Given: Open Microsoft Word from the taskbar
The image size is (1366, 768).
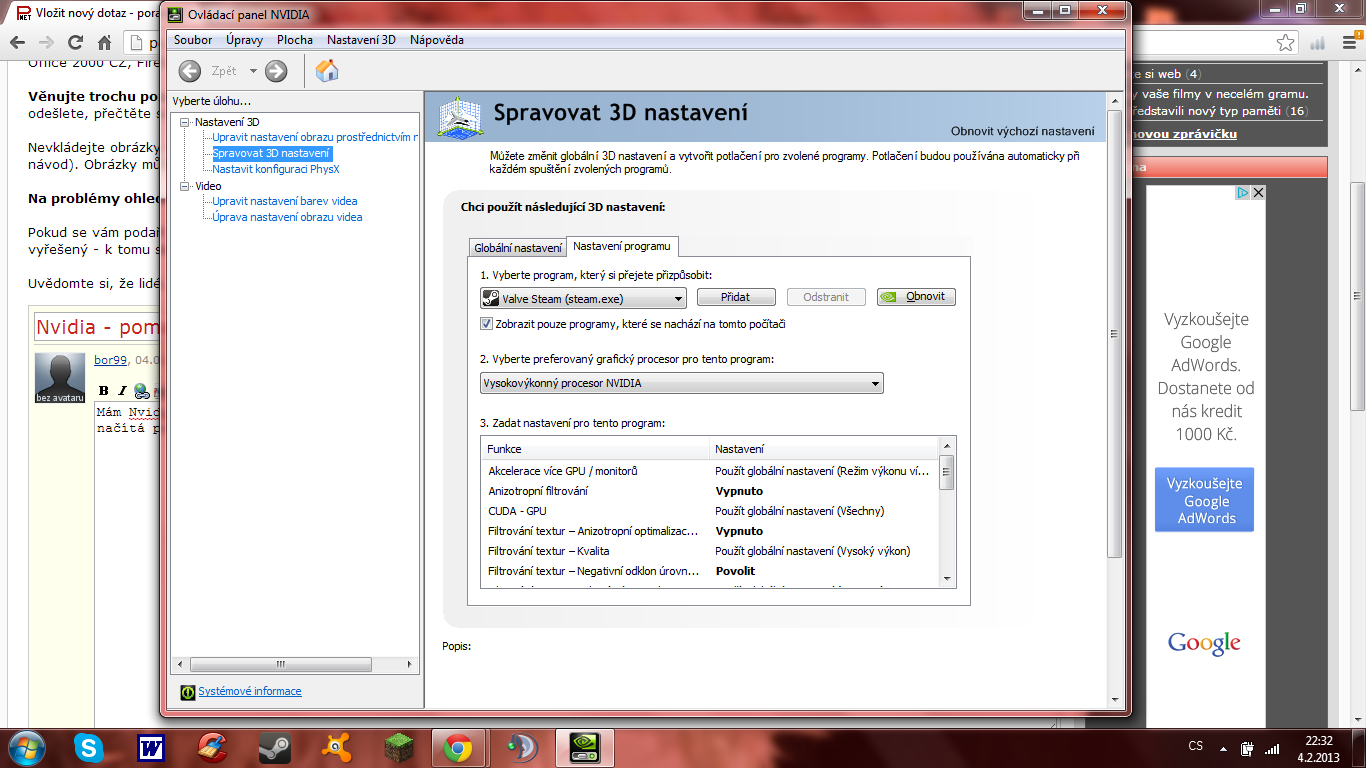Looking at the screenshot, I should coord(151,748).
